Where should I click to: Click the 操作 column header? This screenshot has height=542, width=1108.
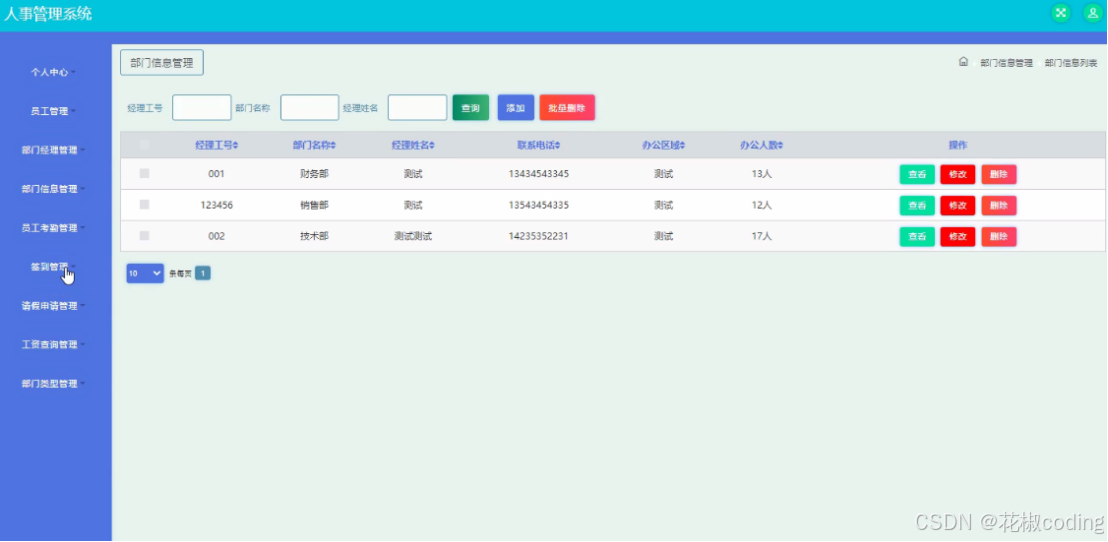[957, 145]
